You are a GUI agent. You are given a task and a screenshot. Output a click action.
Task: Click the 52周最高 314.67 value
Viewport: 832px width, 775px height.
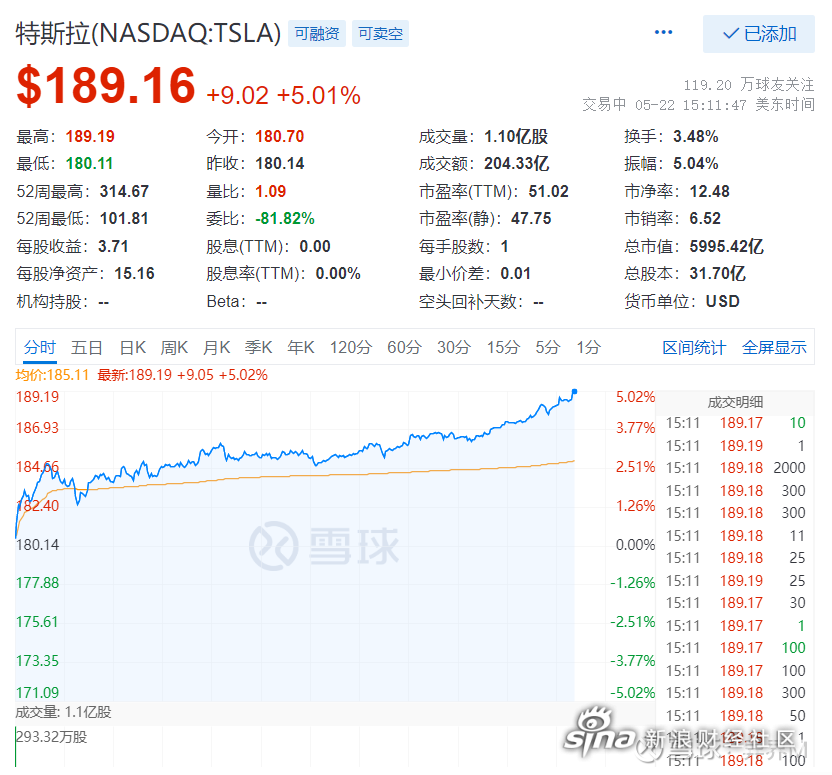click(124, 191)
